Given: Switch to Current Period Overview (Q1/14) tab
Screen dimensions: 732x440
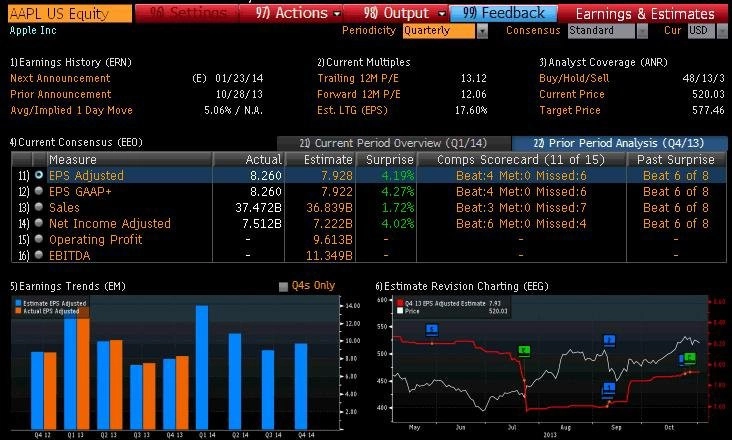Looking at the screenshot, I should click(x=394, y=143).
